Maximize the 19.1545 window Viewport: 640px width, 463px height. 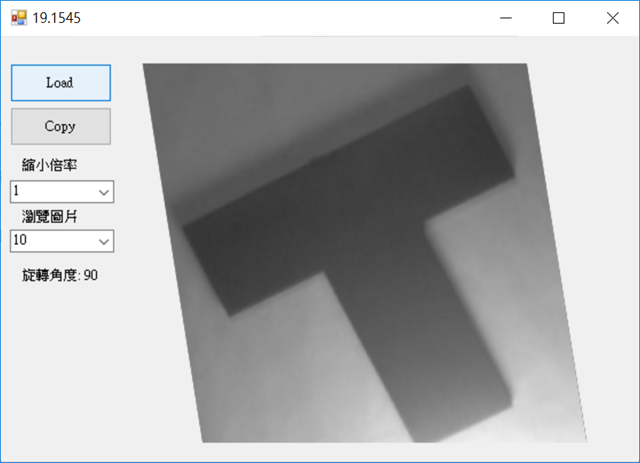[559, 18]
